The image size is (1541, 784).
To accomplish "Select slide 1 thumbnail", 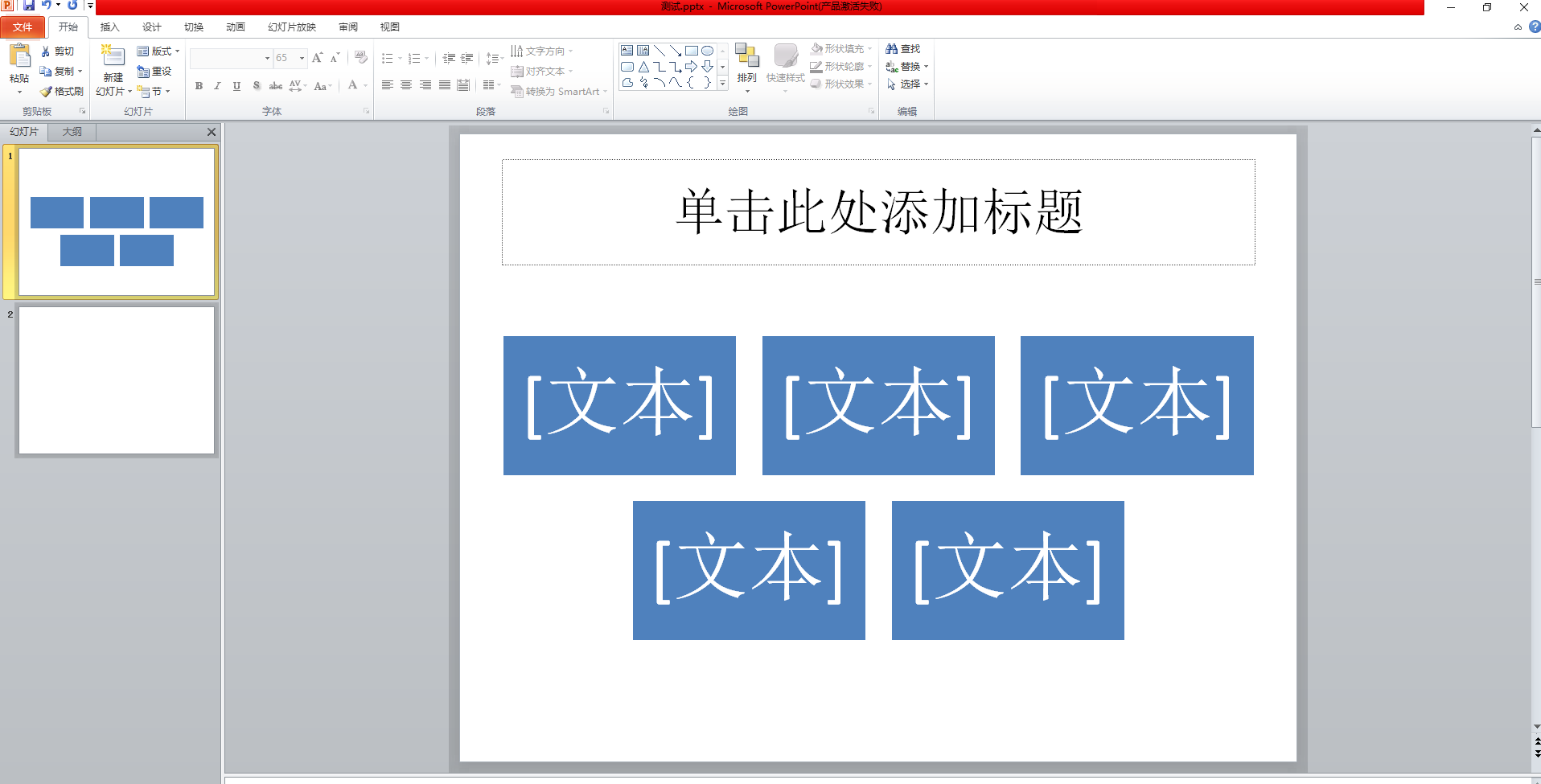I will point(117,222).
